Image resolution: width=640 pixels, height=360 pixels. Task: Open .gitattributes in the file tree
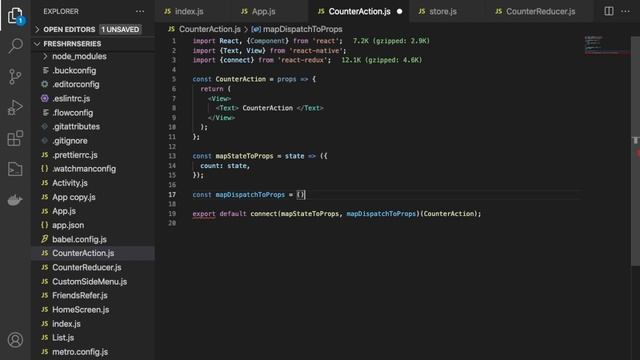76,127
